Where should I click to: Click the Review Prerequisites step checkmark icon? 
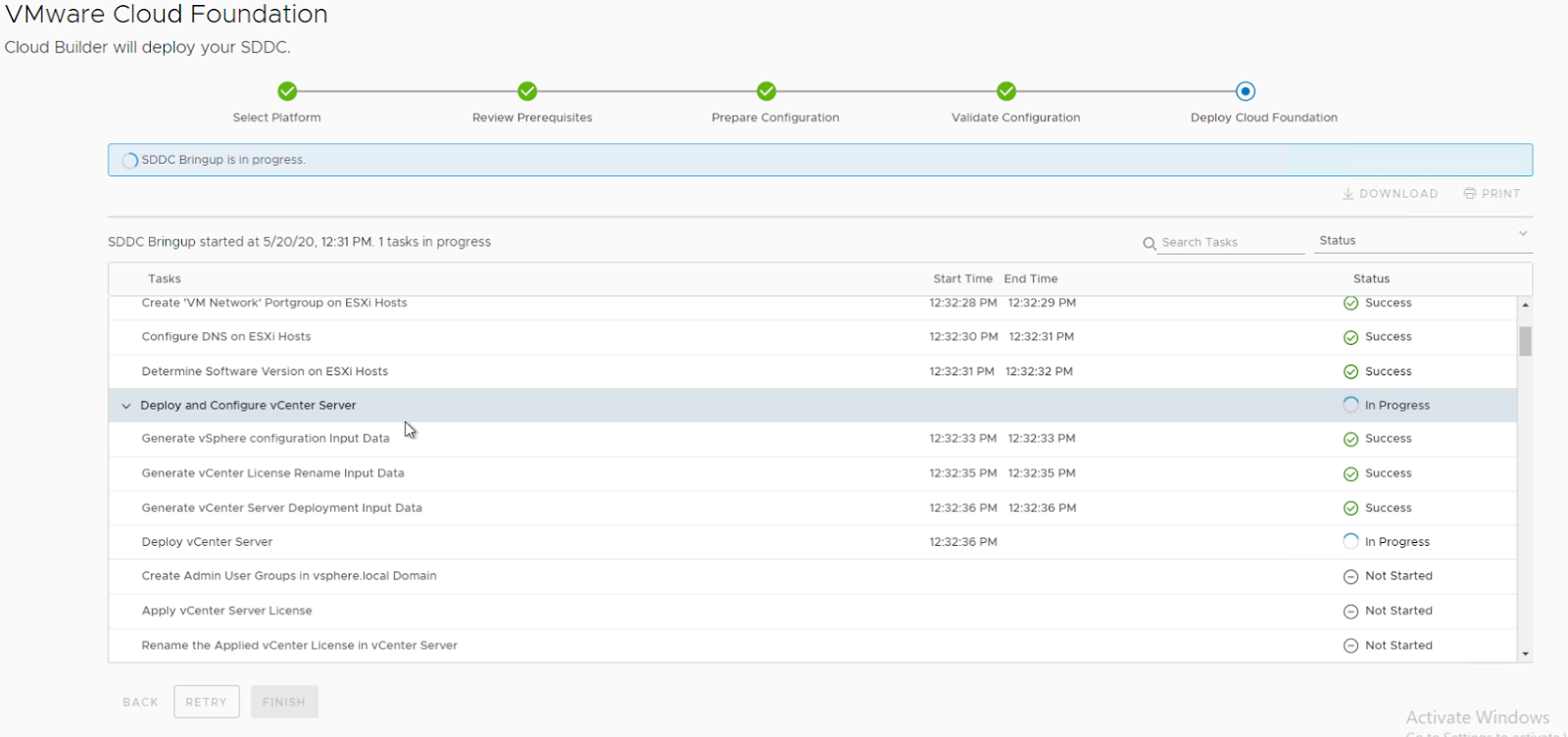click(x=527, y=91)
